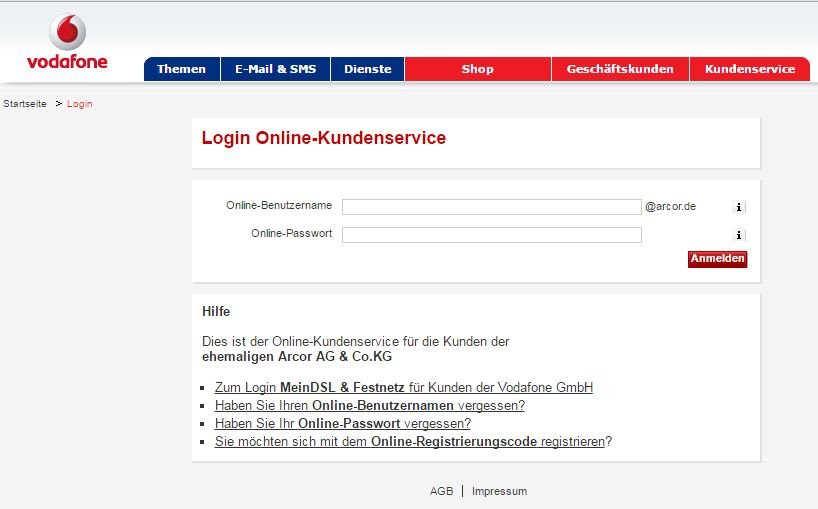The image size is (818, 509).
Task: Open the Geschäftskunden tab
Action: pos(620,69)
